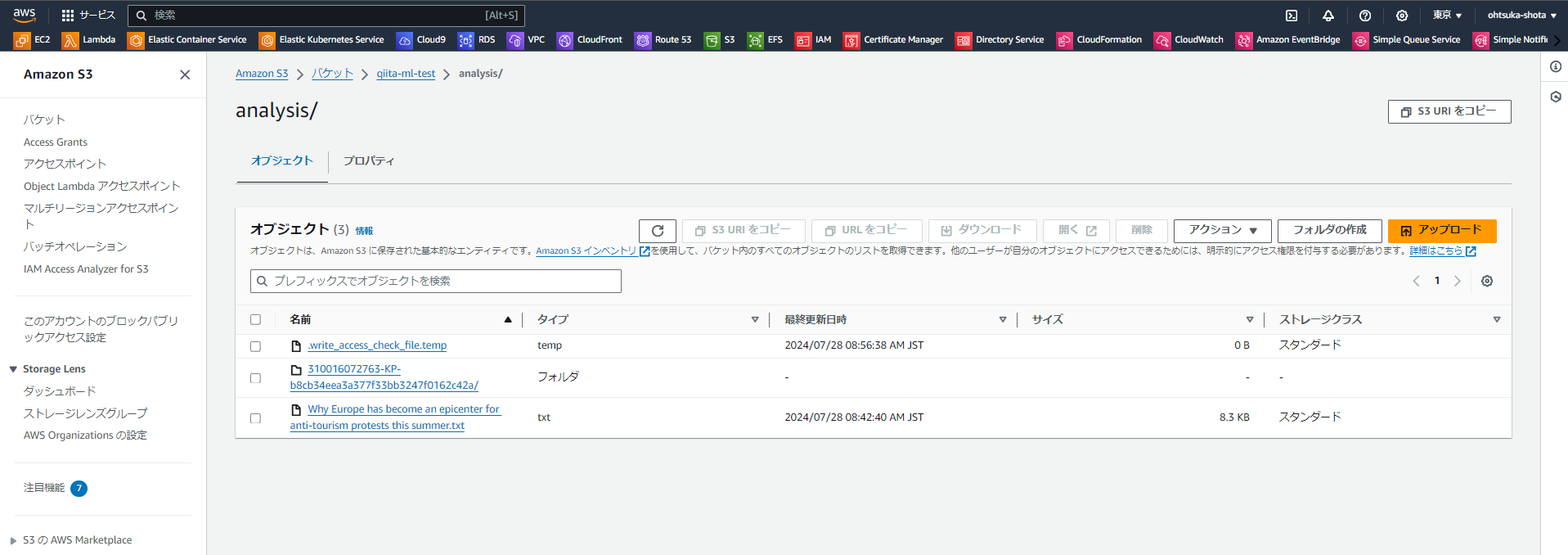The image size is (1568, 555).
Task: Open CloudShell terminal icon in top bar
Action: (x=1292, y=15)
